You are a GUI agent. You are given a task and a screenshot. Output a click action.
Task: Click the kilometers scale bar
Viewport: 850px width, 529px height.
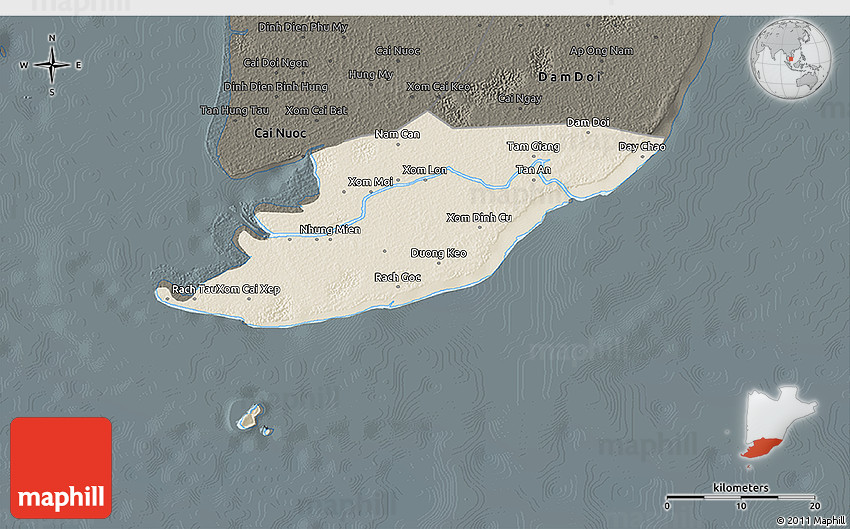(741, 496)
